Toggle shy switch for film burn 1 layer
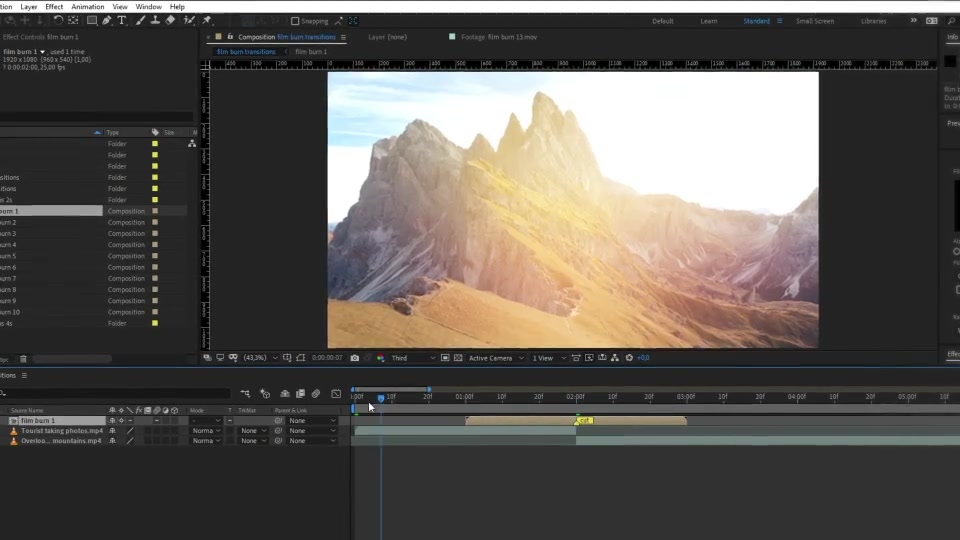960x540 pixels. (112, 421)
